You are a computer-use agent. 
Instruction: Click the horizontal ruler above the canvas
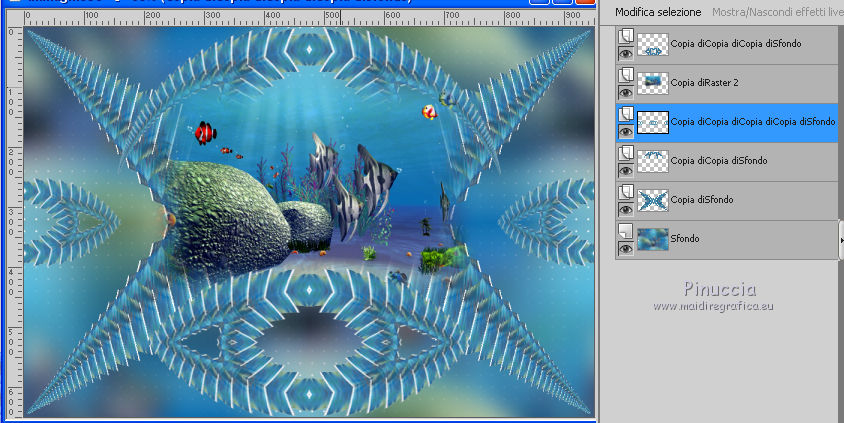(310, 18)
